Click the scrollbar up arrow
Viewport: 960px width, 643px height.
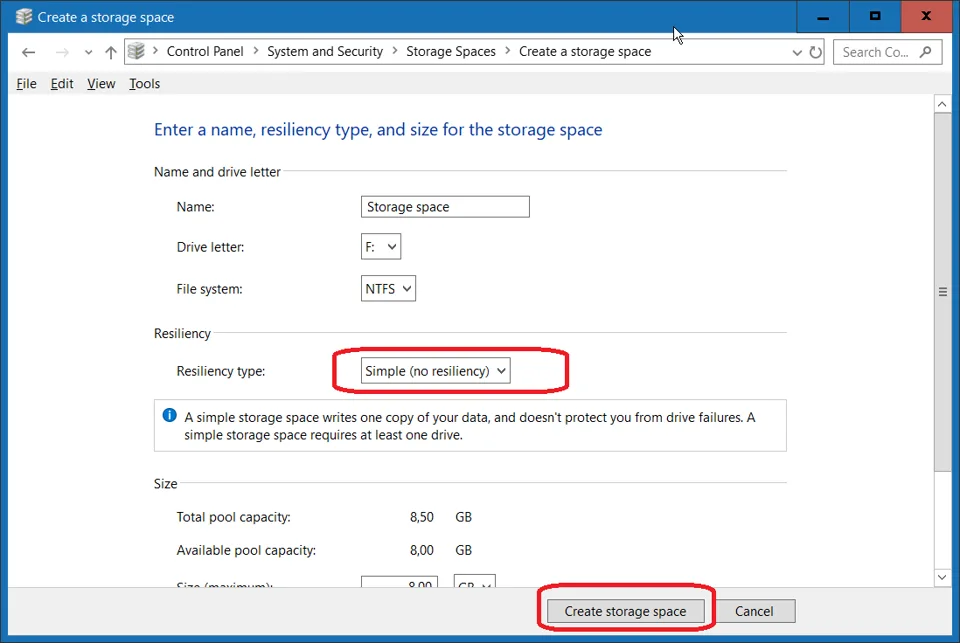tap(942, 105)
